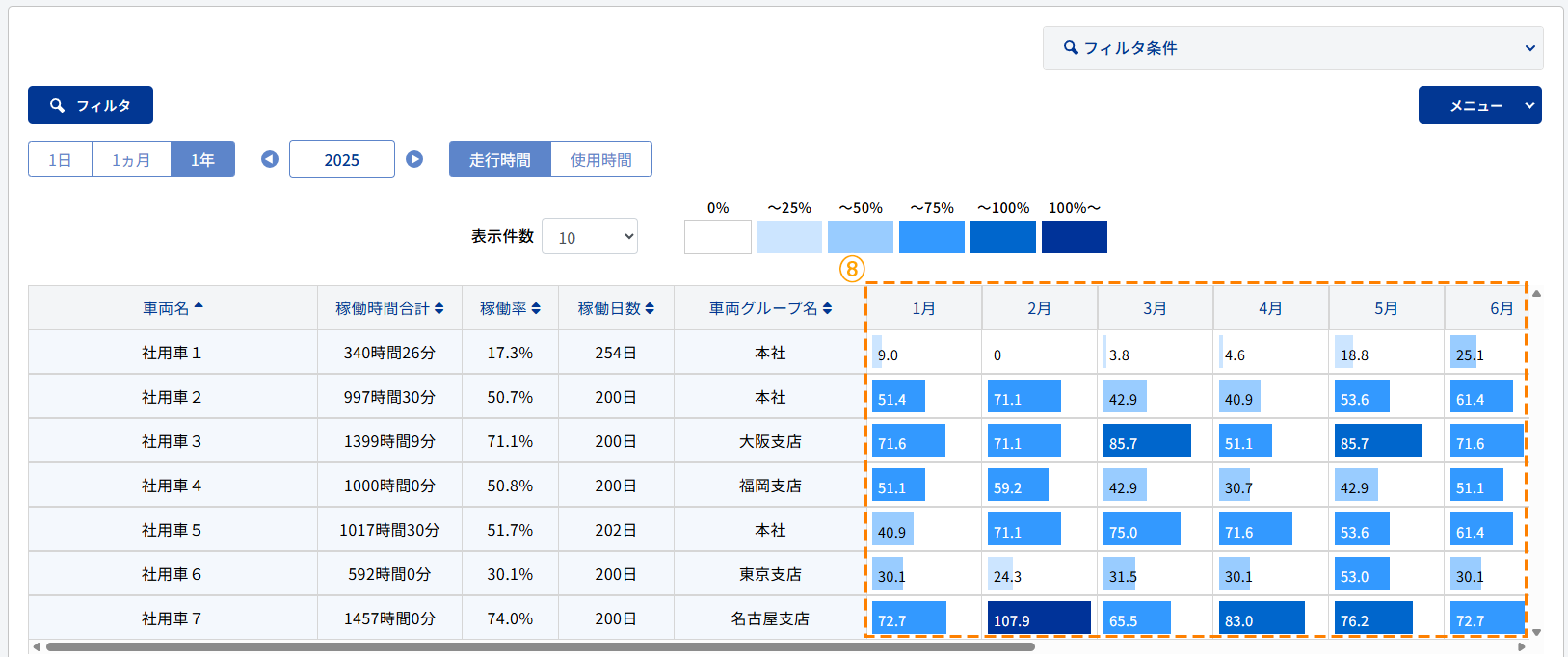The width and height of the screenshot is (1568, 657).
Task: Switch to 使用時間 view
Action: point(601,160)
